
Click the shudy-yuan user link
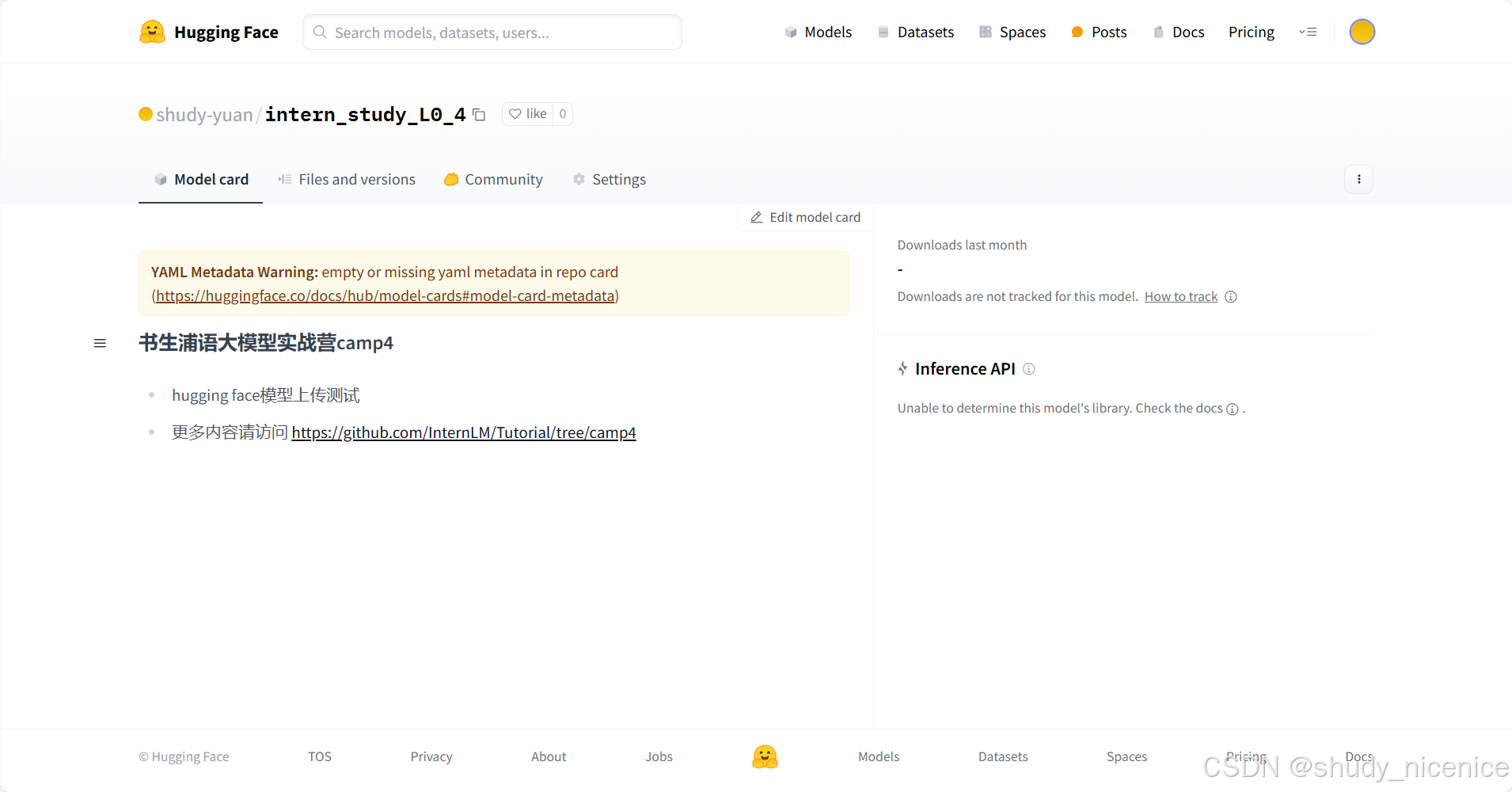point(204,115)
